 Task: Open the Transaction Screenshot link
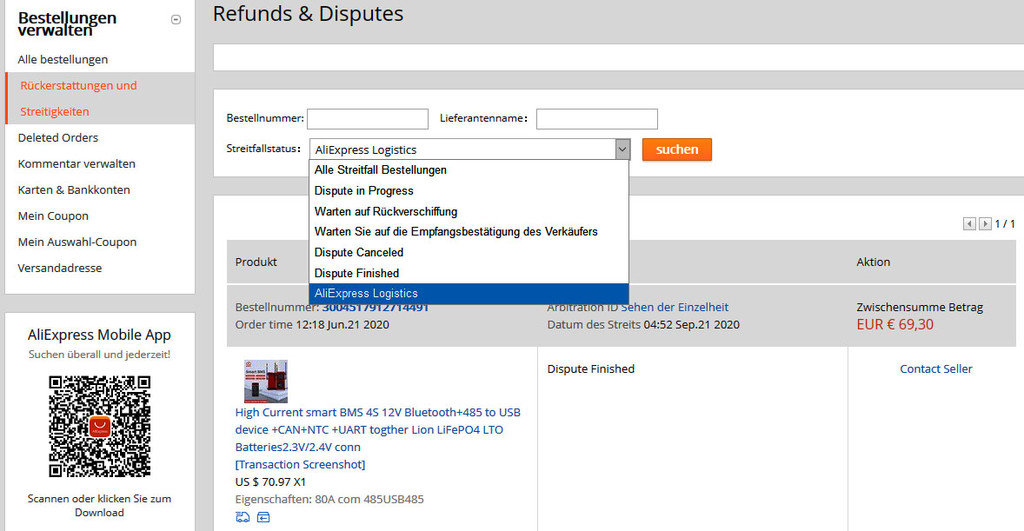point(300,464)
